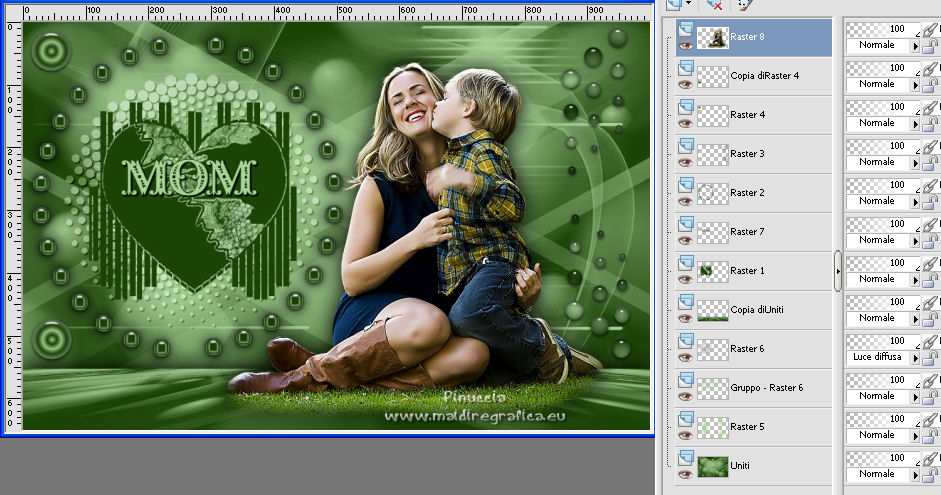Screen dimensions: 941x495
Task: Click the layer type icon of Raster 2
Action: pyautogui.click(x=686, y=185)
